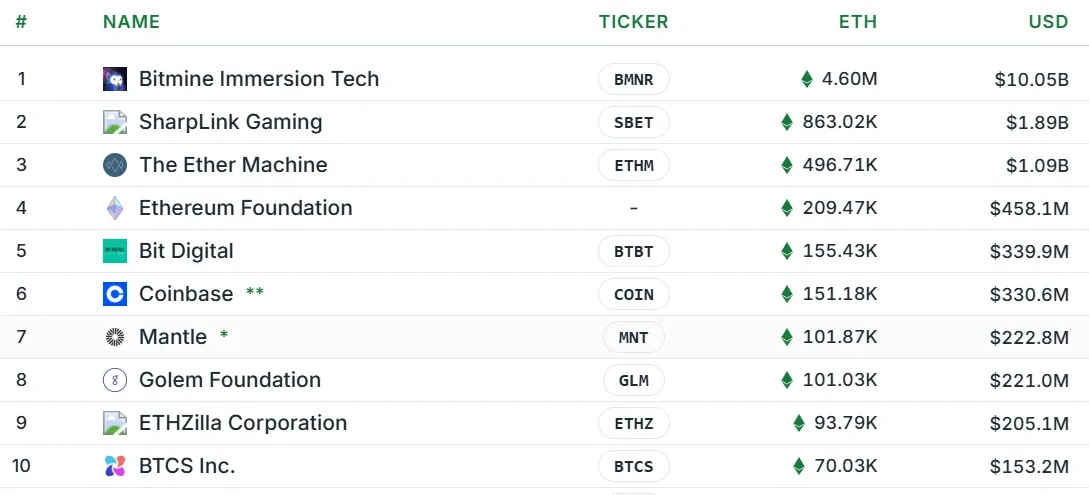Viewport: 1089px width, 495px height.
Task: Click the Ethereum Foundation diamond logo
Action: point(115,208)
